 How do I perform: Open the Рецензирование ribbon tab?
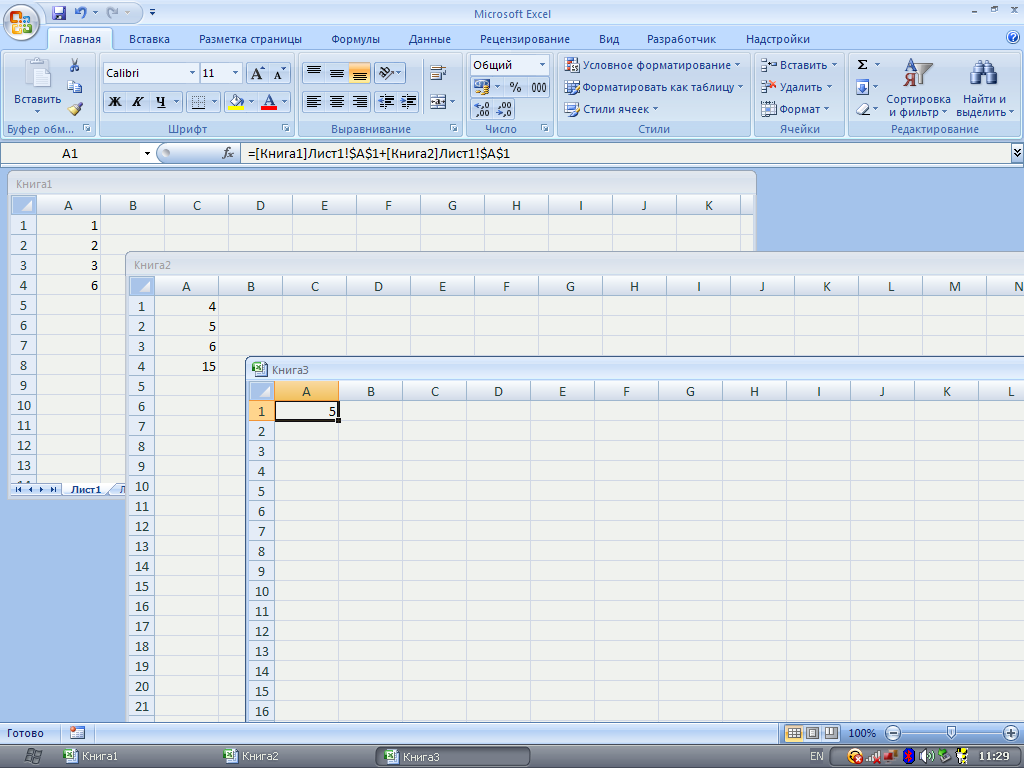524,39
